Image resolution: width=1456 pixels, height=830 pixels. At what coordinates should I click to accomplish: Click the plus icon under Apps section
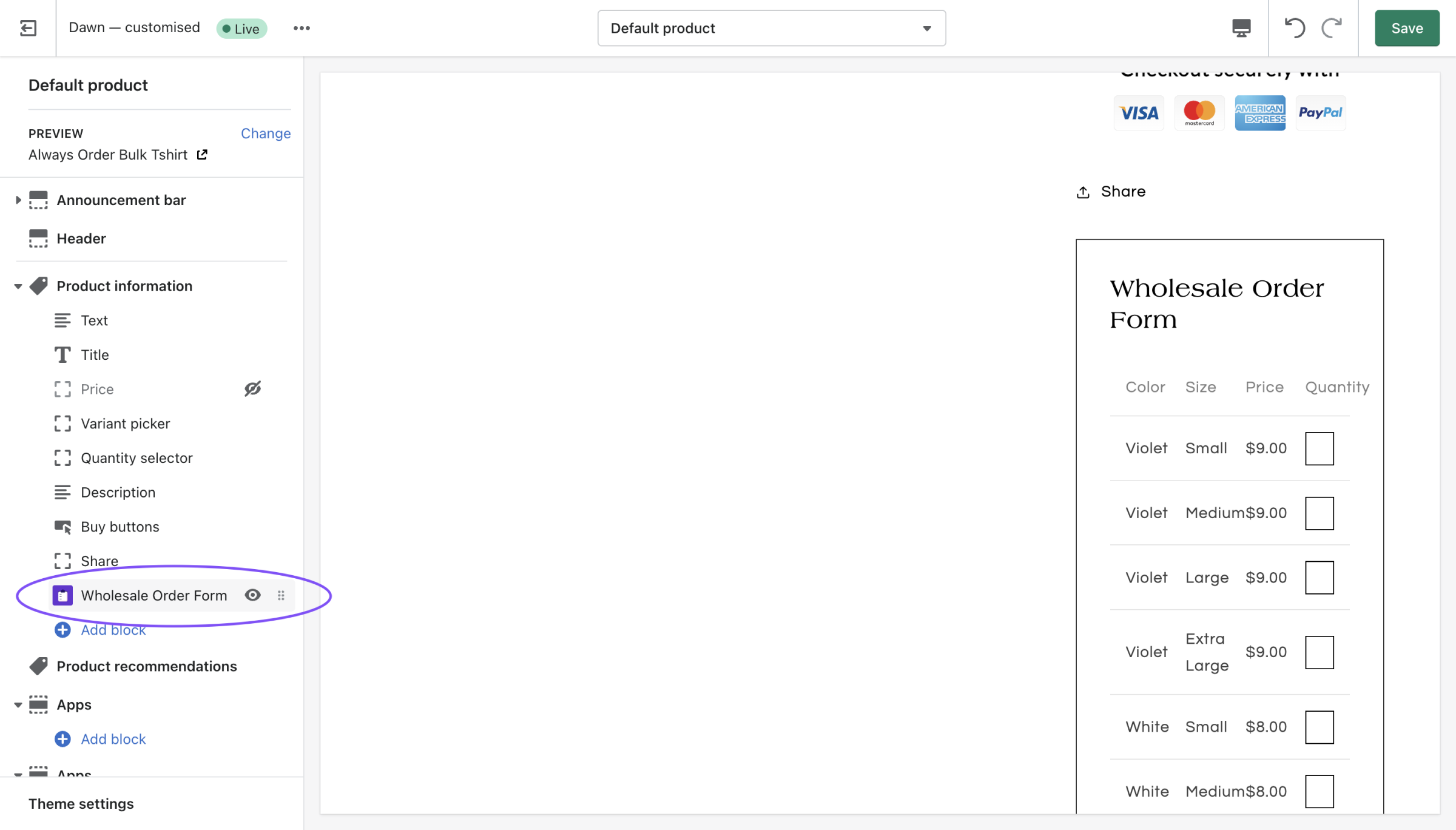[x=62, y=739]
